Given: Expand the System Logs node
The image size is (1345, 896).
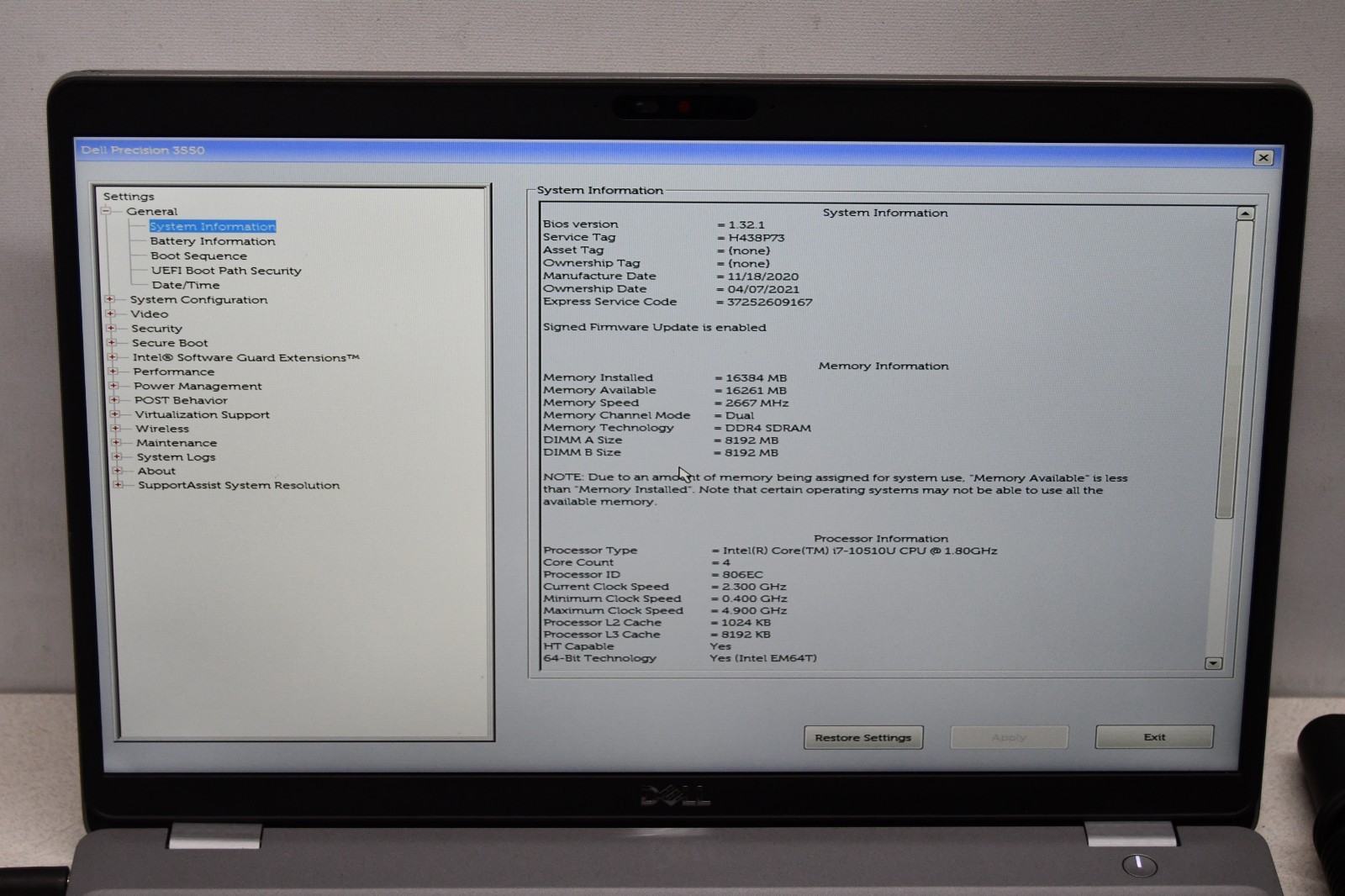Looking at the screenshot, I should pyautogui.click(x=118, y=456).
